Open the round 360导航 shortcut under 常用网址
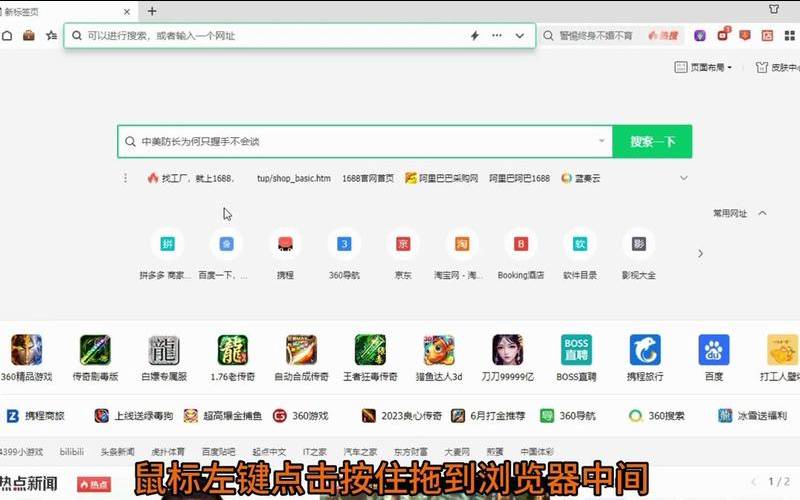800x500 pixels. click(344, 244)
